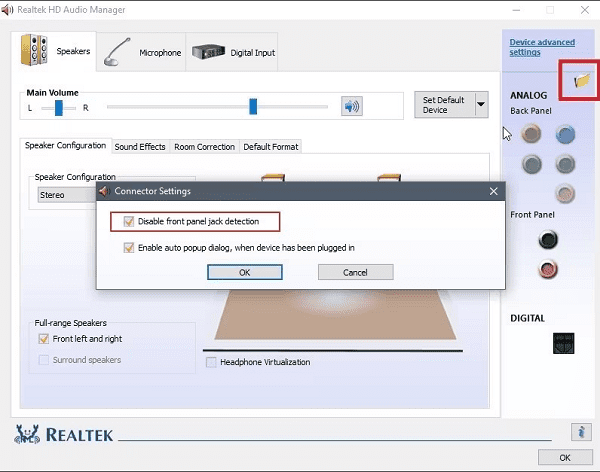Expand the Set Default Device dropdown arrow
Image resolution: width=600 pixels, height=472 pixels.
[481, 104]
